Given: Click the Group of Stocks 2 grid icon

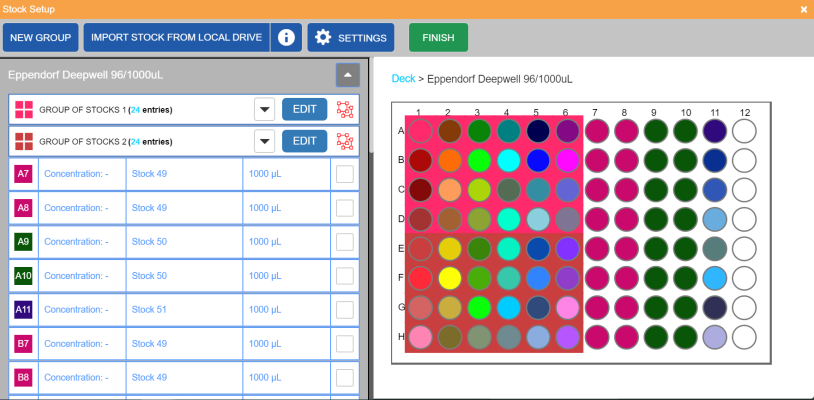Looking at the screenshot, I should (23, 141).
